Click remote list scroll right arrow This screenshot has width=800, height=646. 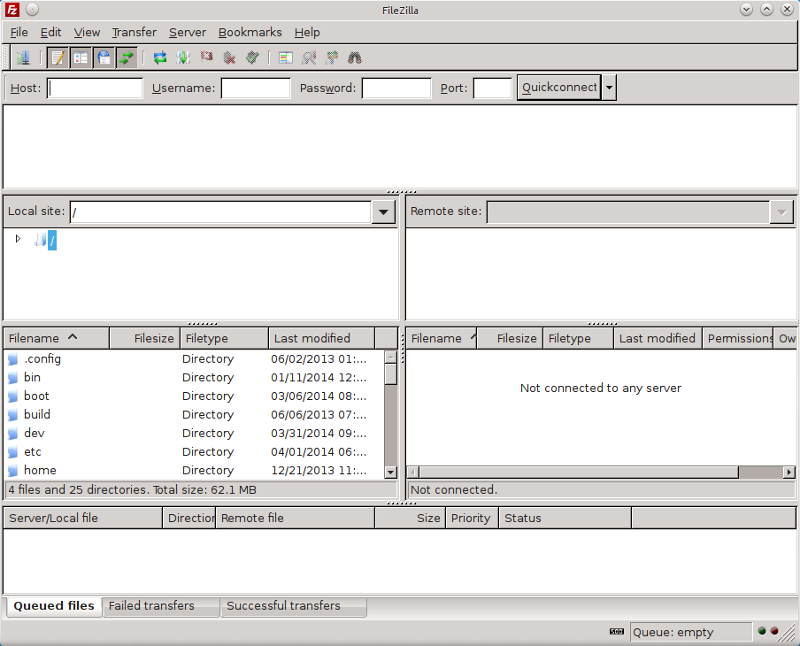click(x=789, y=472)
